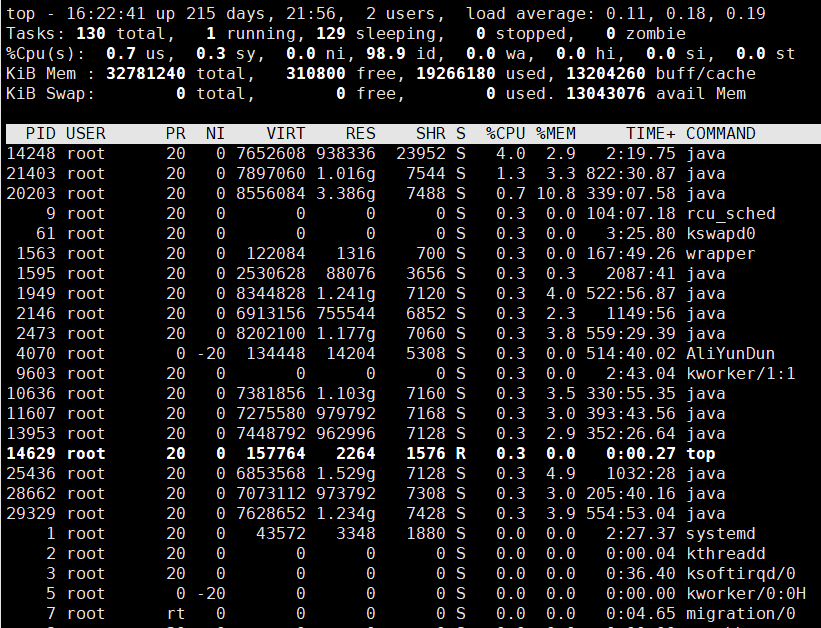Click the %CPU column header
The width and height of the screenshot is (821, 628).
pos(505,134)
